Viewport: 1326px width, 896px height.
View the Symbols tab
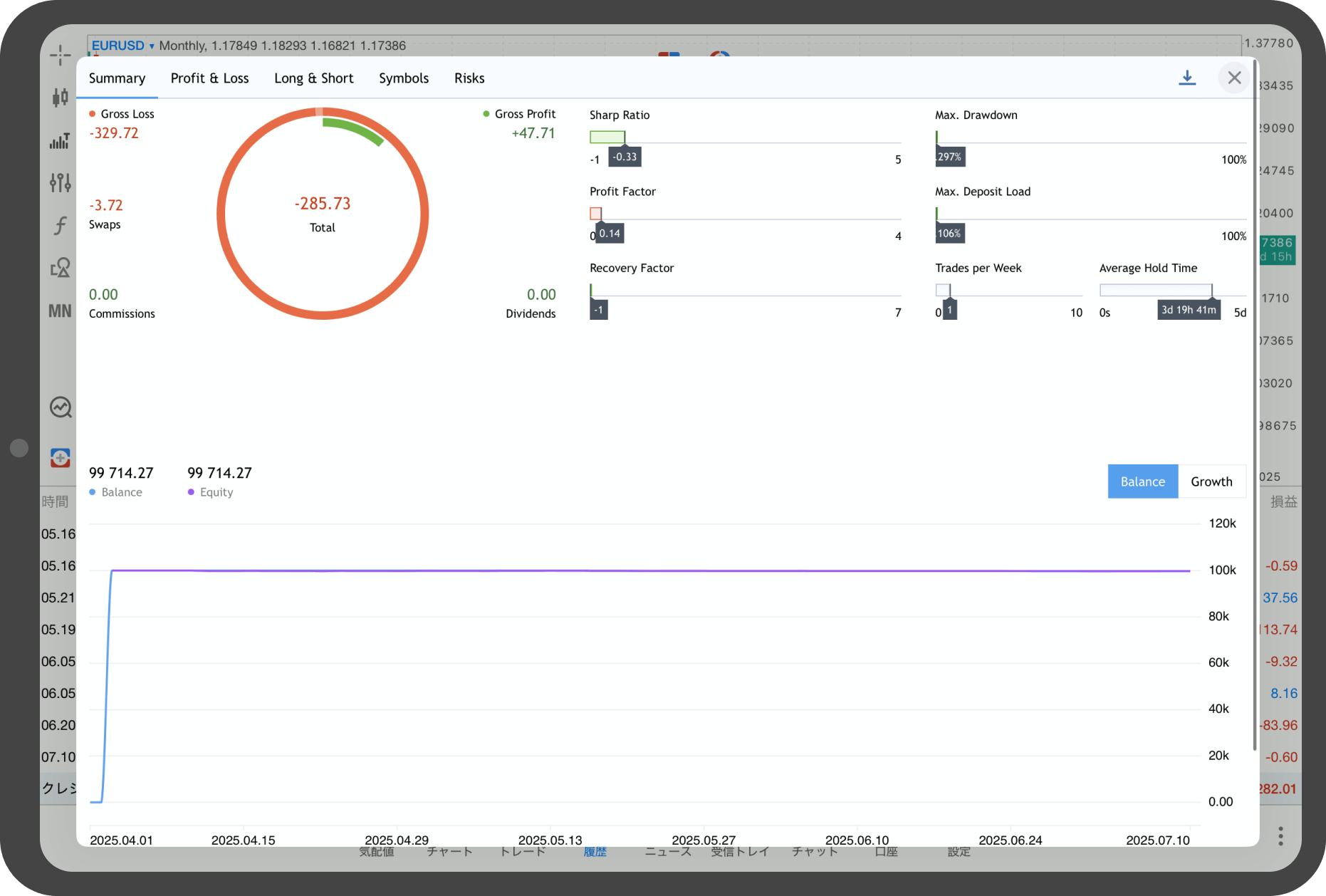404,78
